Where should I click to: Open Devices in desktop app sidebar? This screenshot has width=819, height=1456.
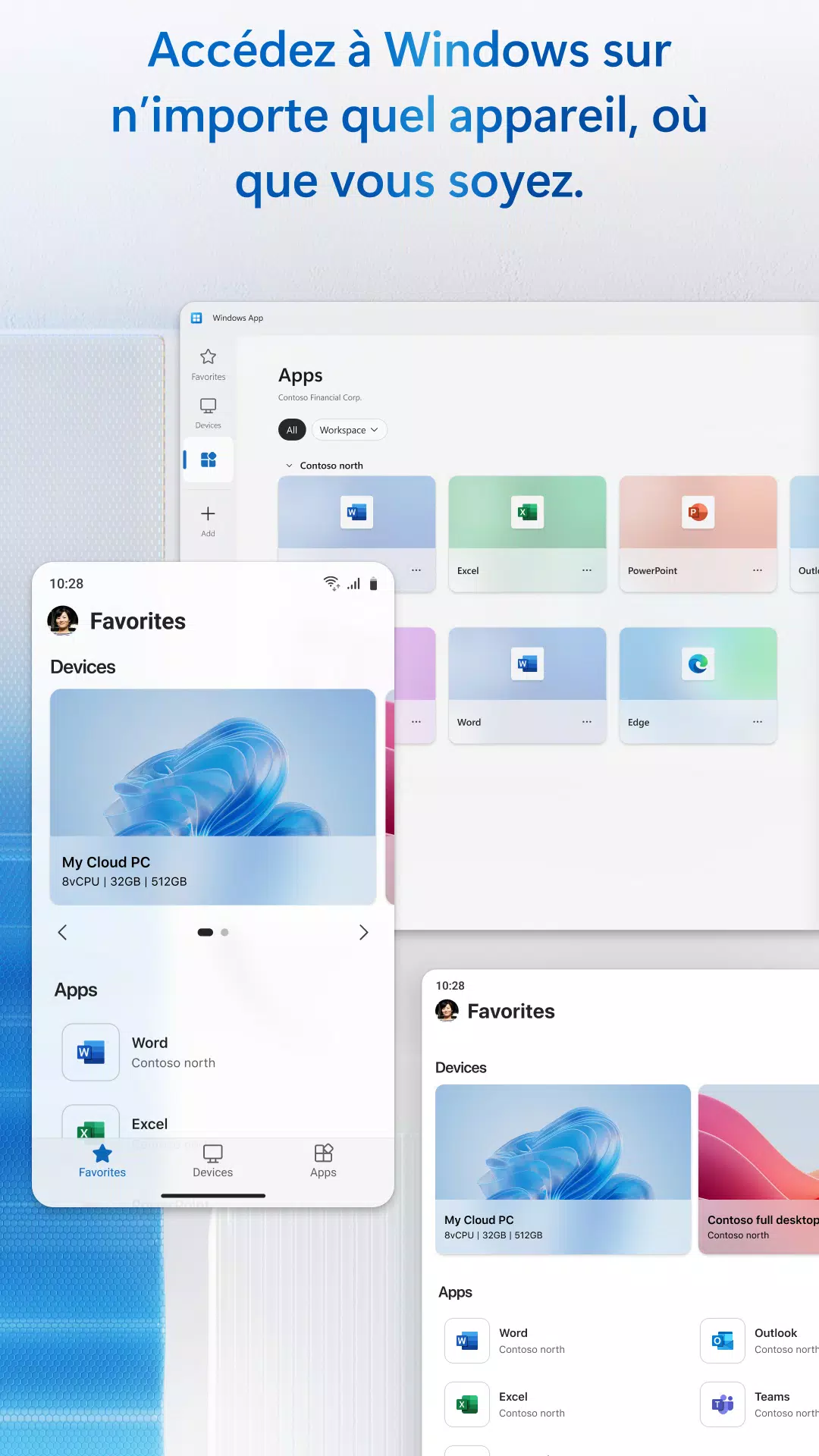pos(209,413)
